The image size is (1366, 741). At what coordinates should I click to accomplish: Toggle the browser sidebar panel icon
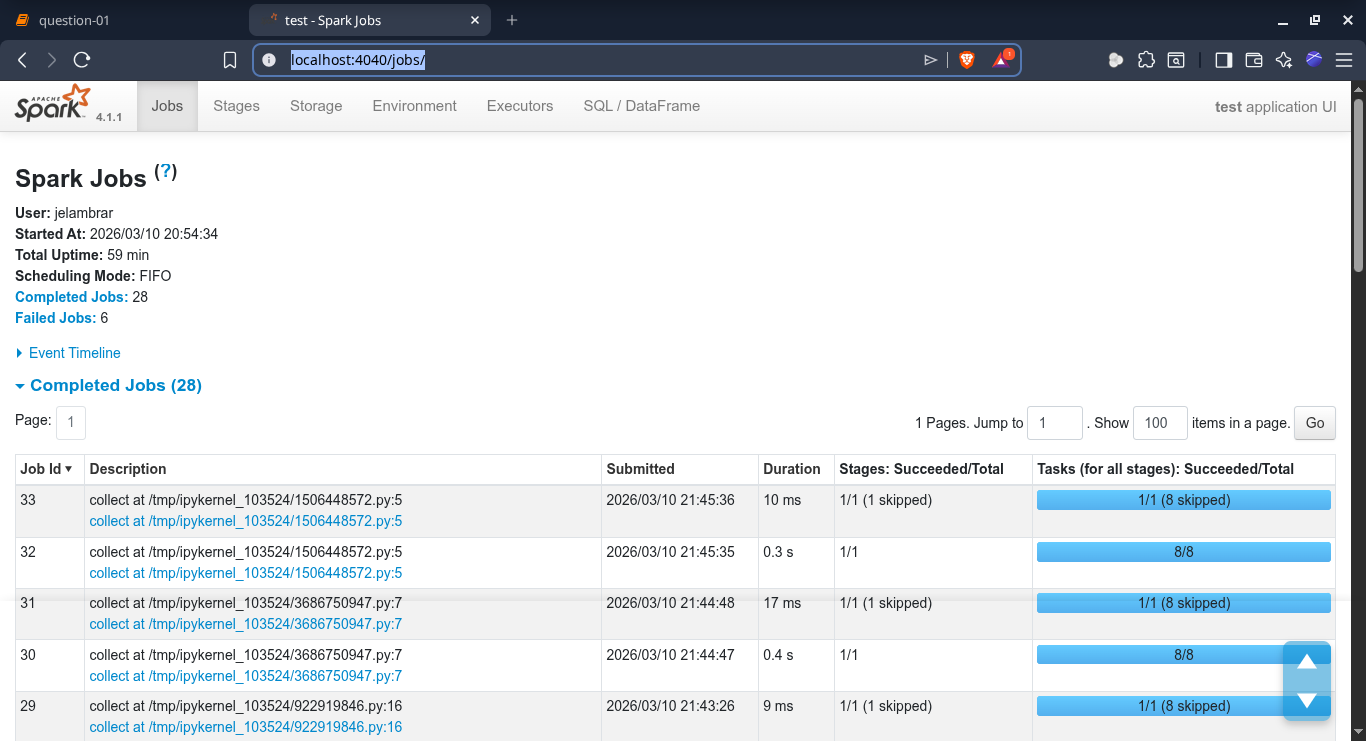1223,60
